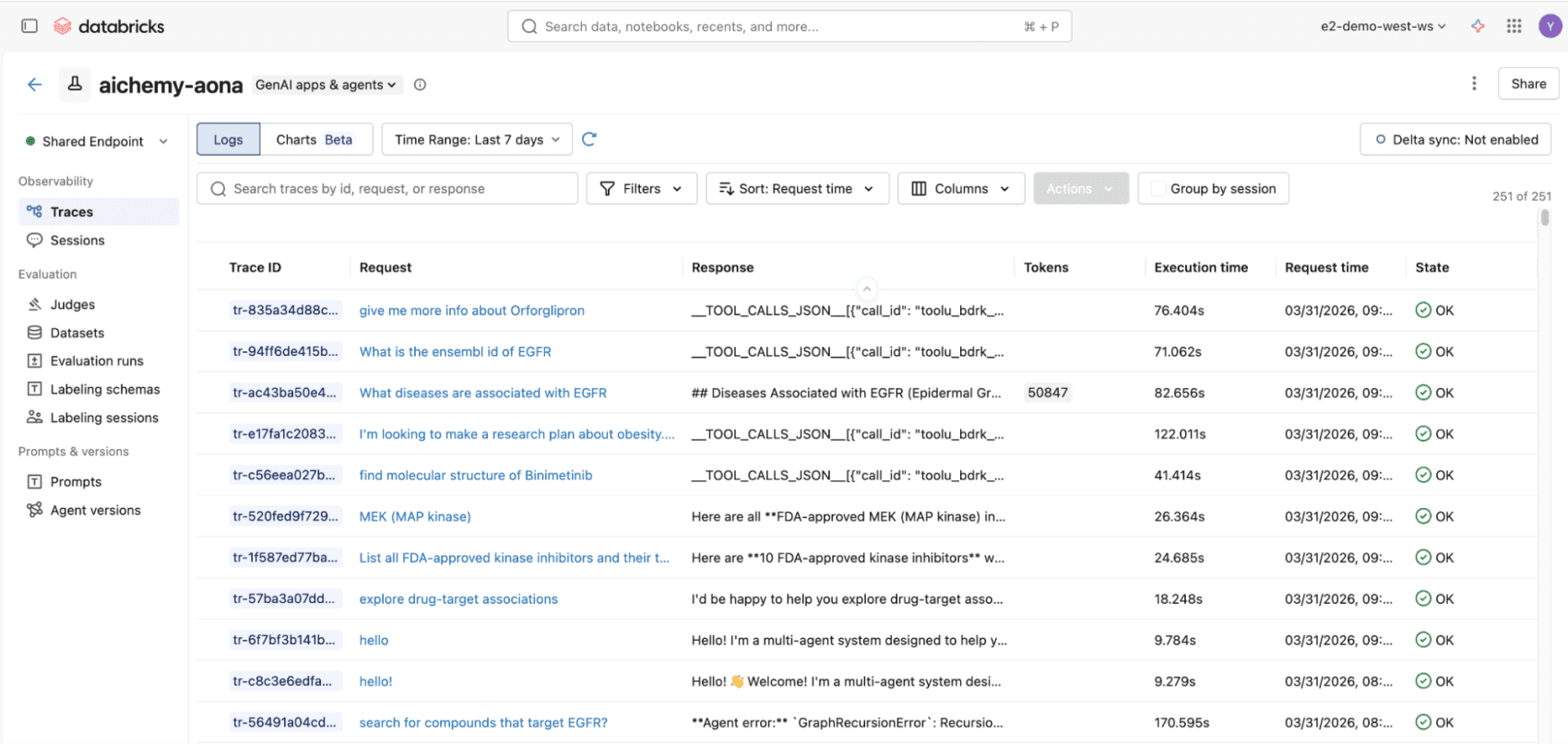
Task: Open trace 'MEK (MAP kinase)'
Action: coord(415,516)
